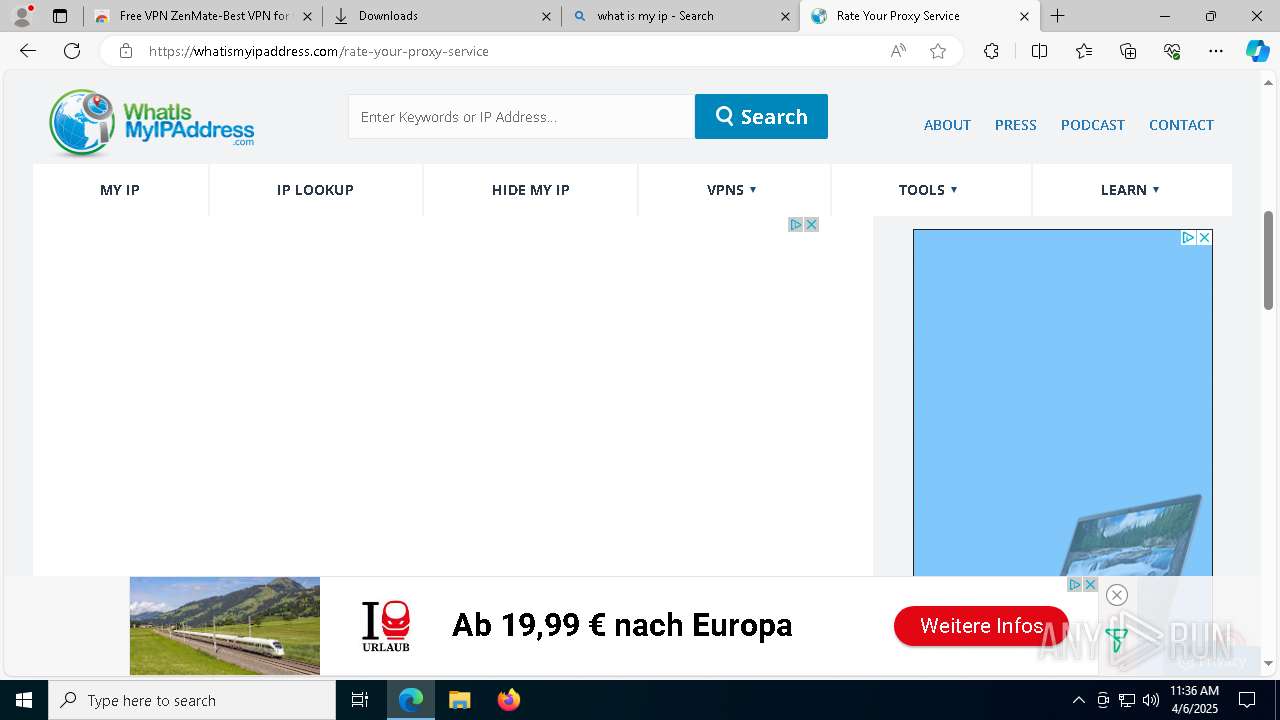Click the train photo in banner ad

coord(225,626)
